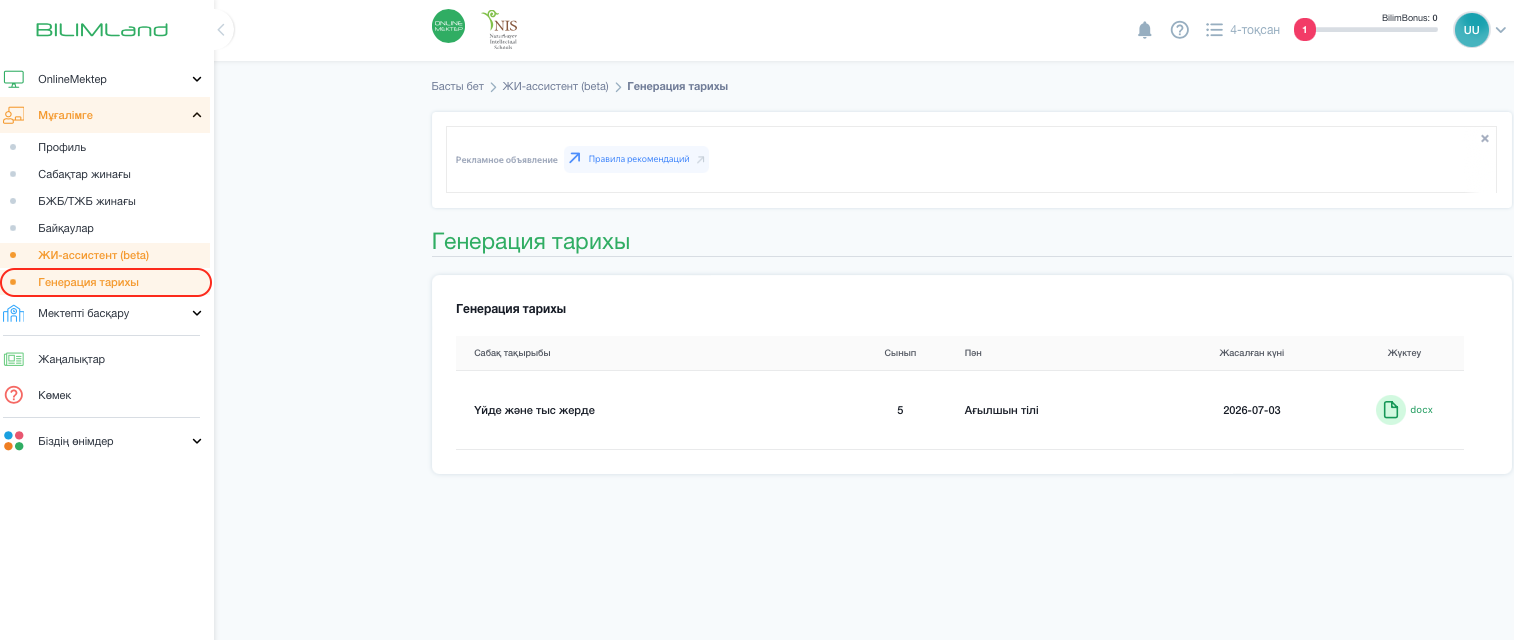
Task: Click the Сабақ тақырыбы column header
Action: [512, 353]
